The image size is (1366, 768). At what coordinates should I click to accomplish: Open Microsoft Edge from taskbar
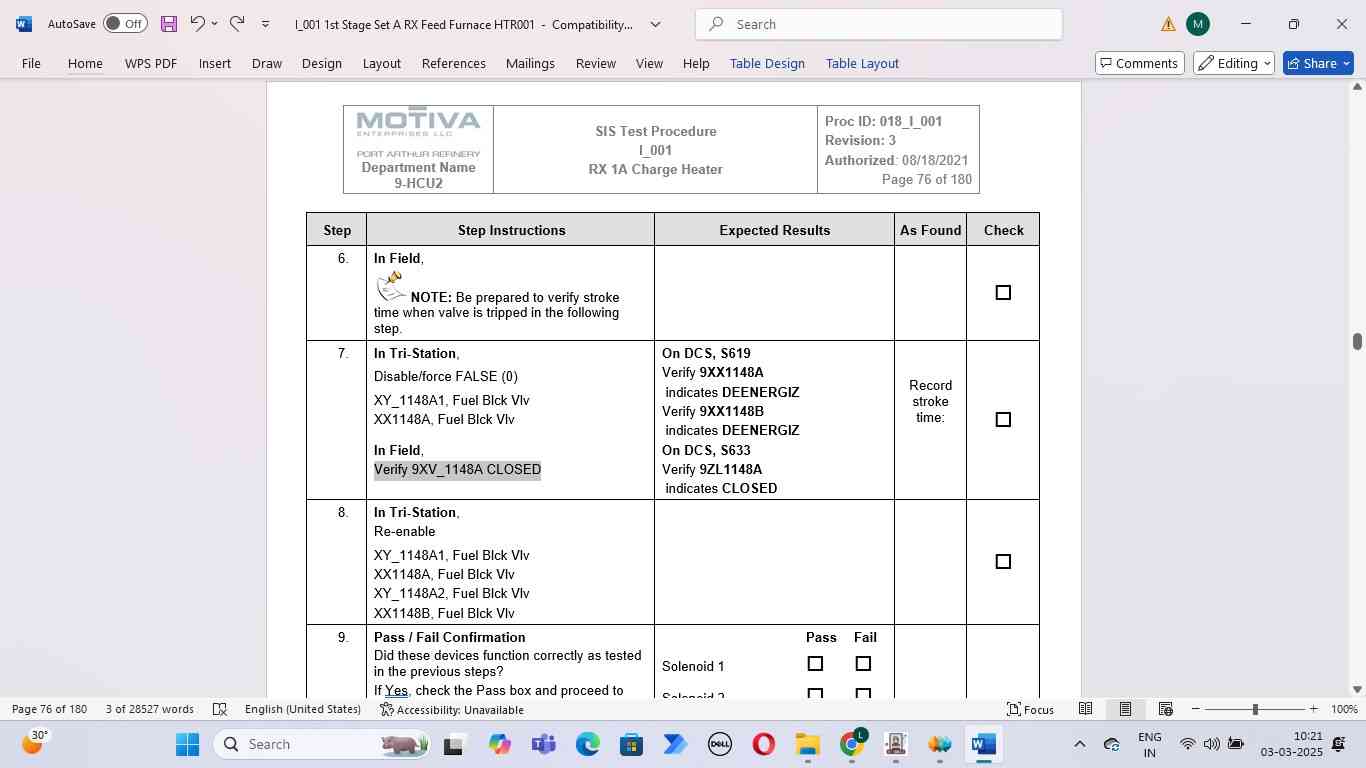click(x=588, y=744)
